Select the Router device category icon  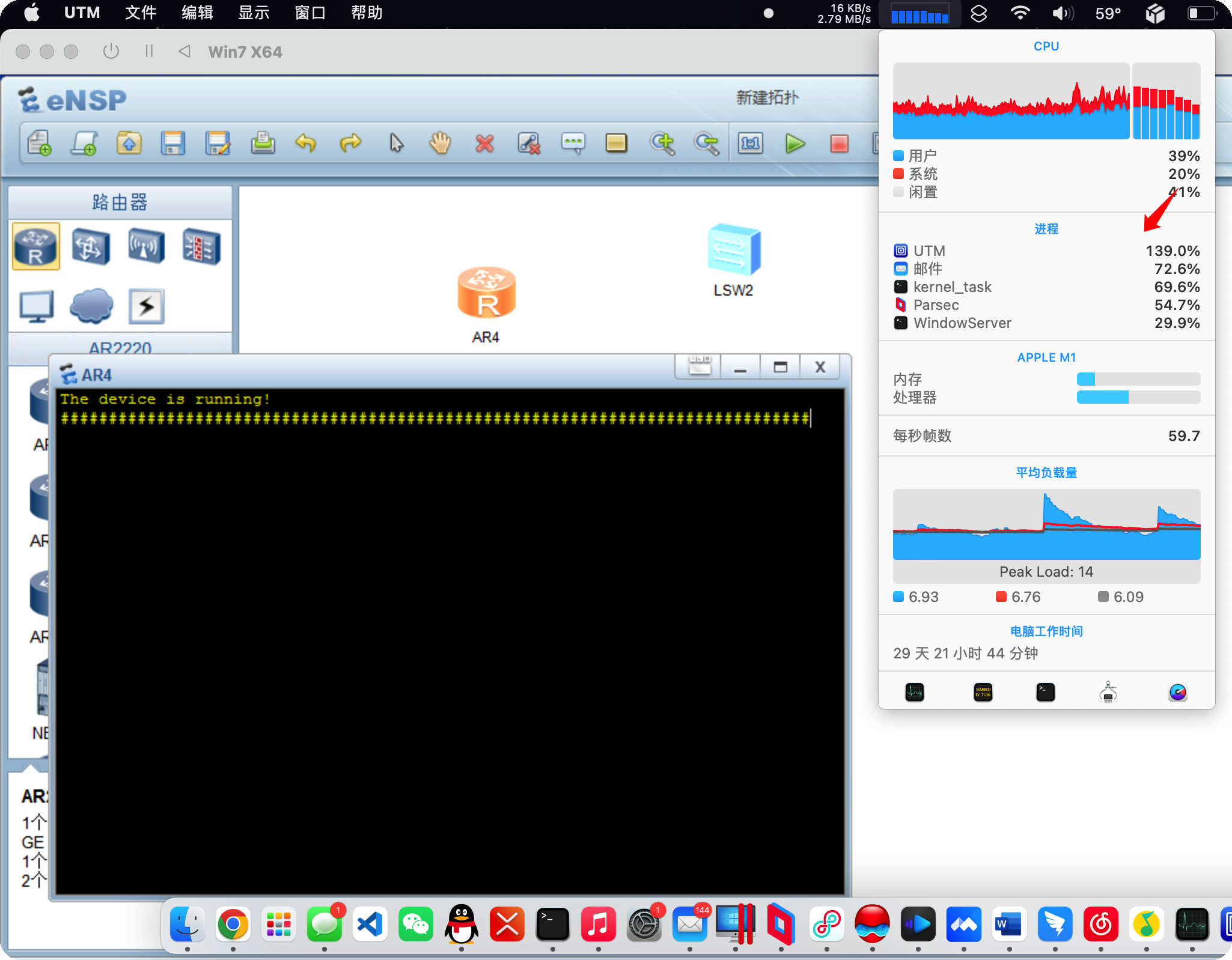point(36,246)
